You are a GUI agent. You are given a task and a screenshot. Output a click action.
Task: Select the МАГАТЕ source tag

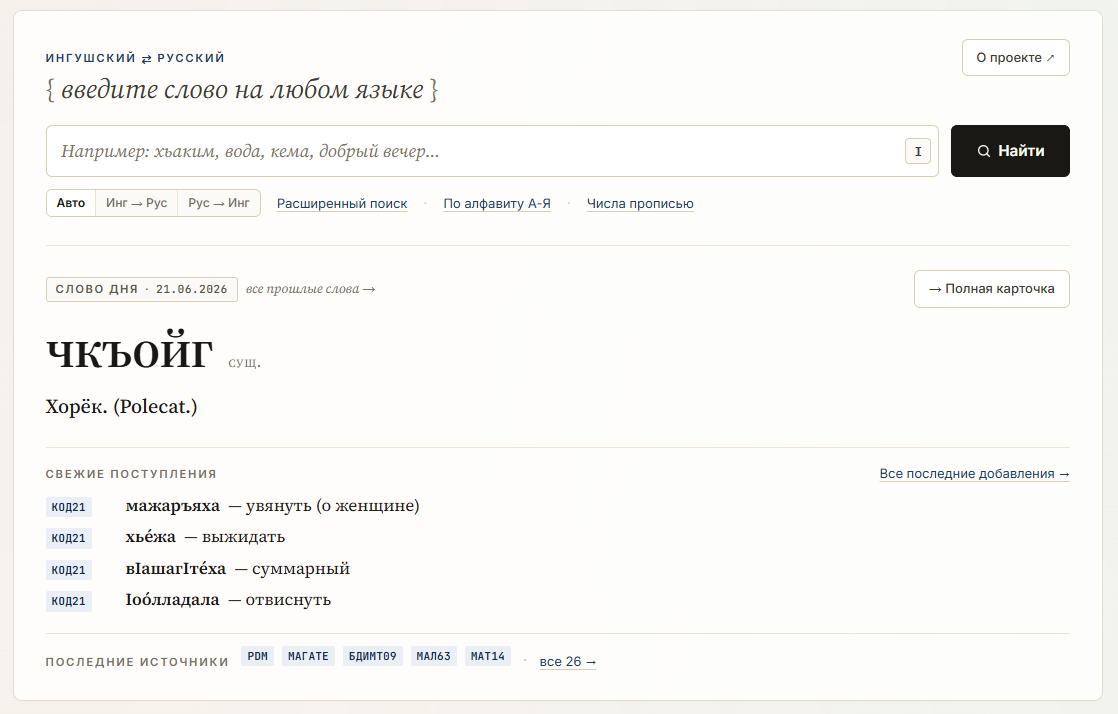[x=308, y=656]
